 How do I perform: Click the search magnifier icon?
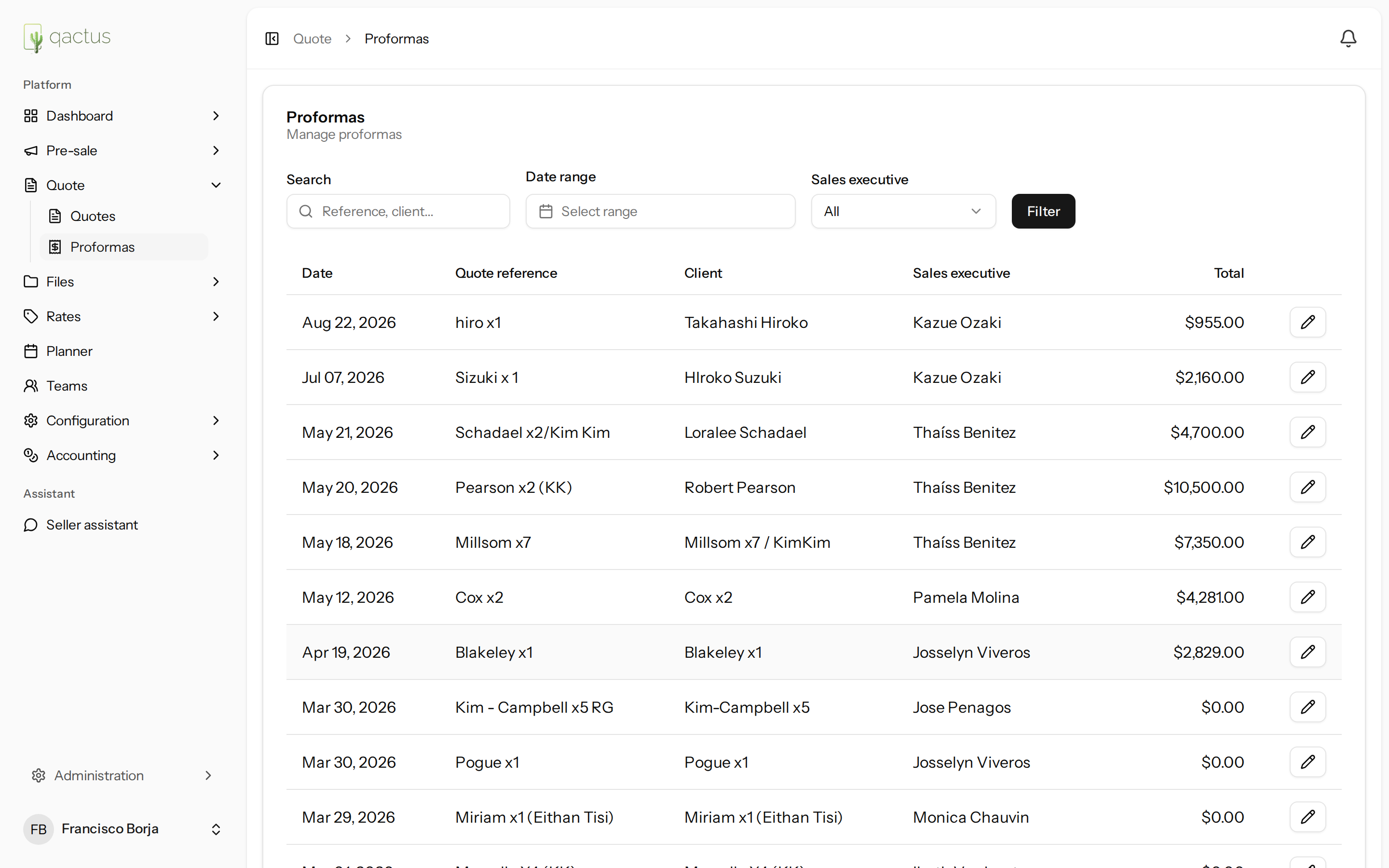(306, 211)
